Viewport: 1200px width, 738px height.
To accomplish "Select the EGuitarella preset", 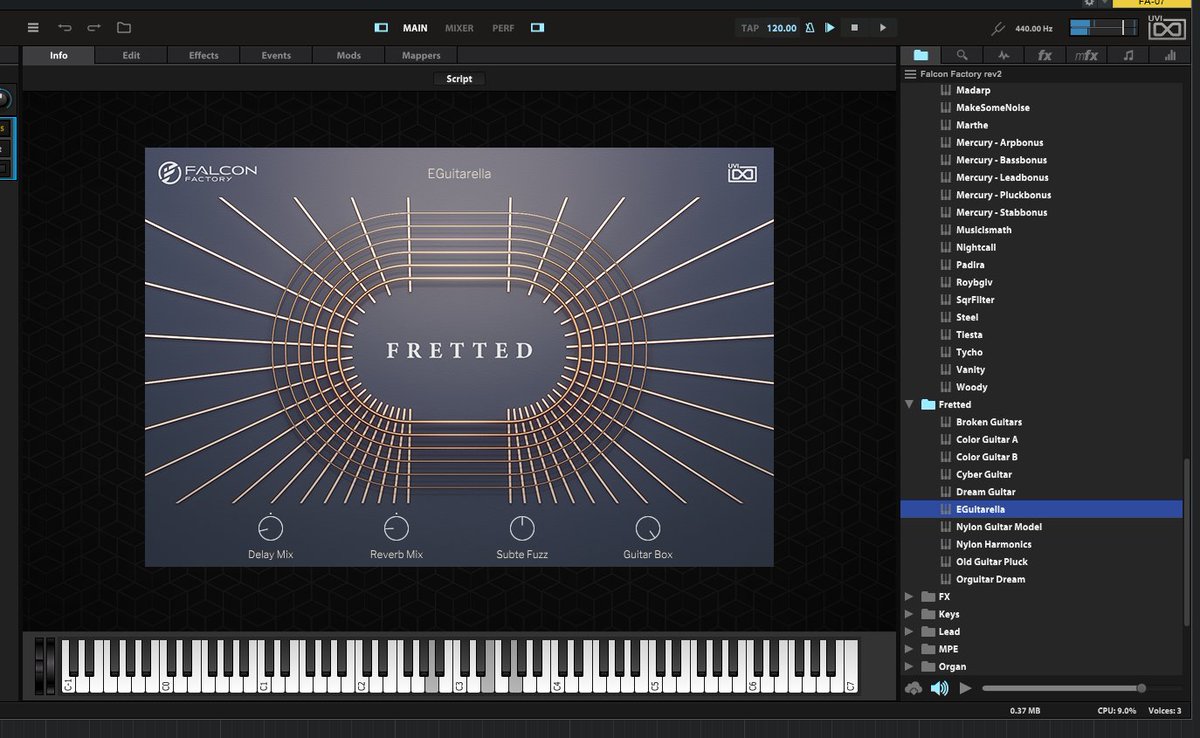I will click(1041, 509).
